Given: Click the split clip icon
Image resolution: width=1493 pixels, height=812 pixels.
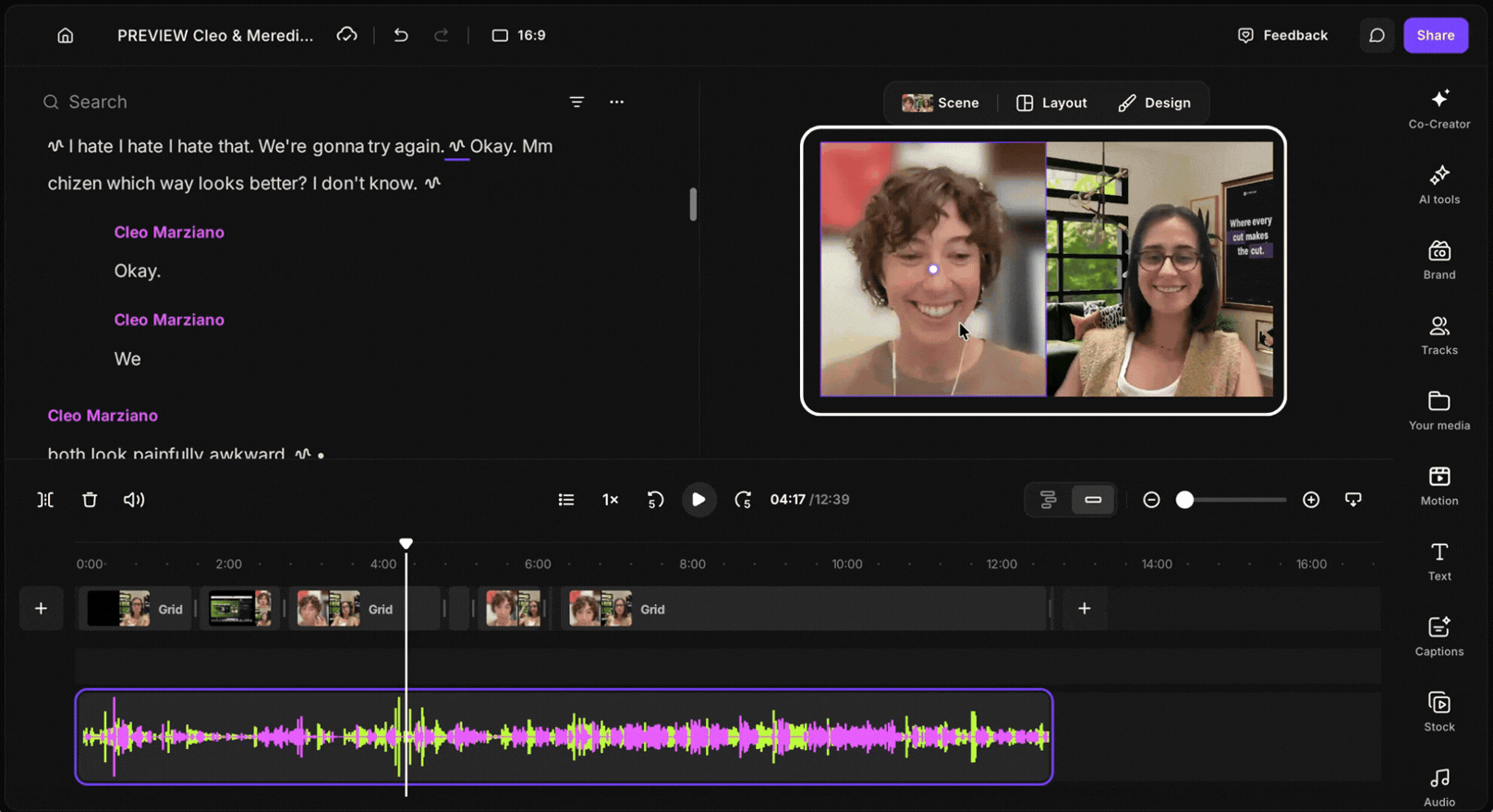Looking at the screenshot, I should click(45, 500).
